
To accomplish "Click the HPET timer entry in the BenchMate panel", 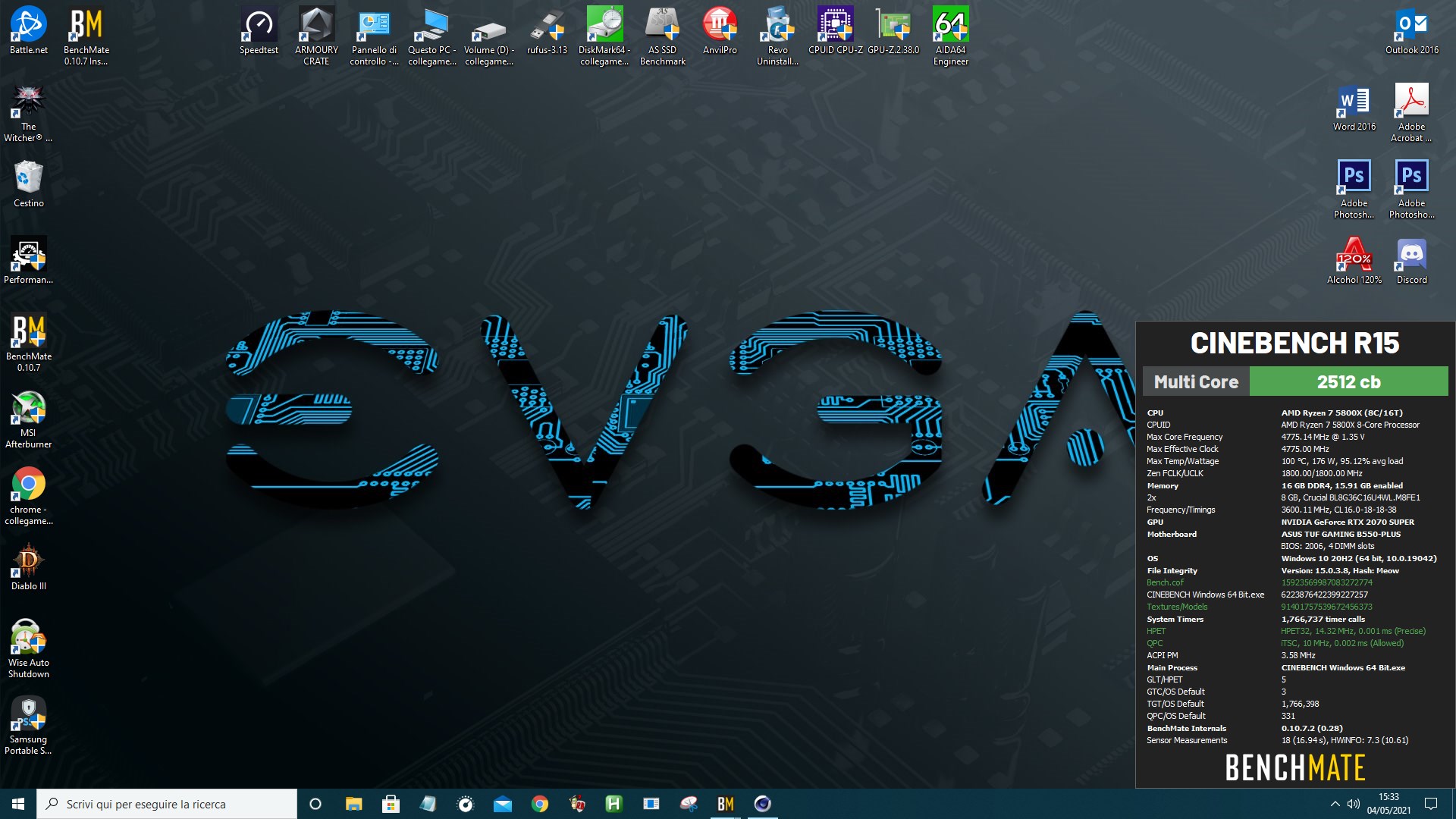I will [1156, 631].
